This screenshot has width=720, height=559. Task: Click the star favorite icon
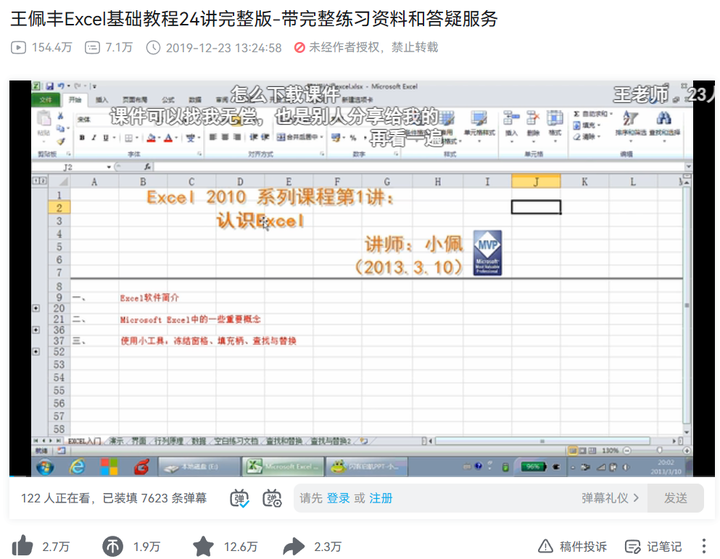(203, 546)
